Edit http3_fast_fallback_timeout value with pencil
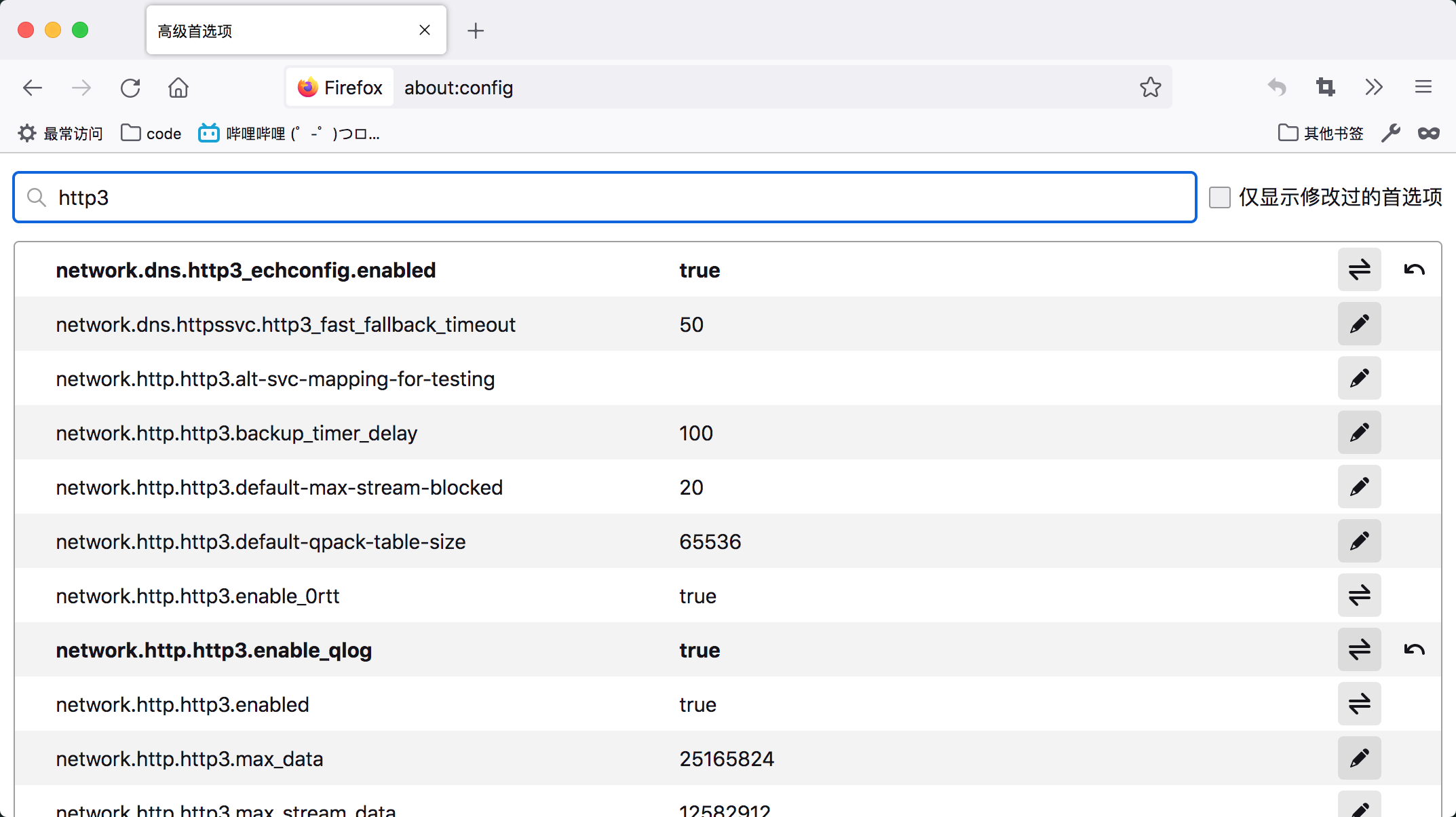 tap(1359, 324)
